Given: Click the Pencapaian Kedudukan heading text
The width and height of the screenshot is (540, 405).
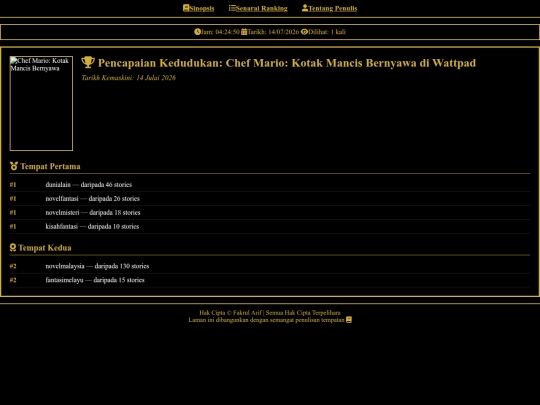Looking at the screenshot, I should pyautogui.click(x=287, y=63).
